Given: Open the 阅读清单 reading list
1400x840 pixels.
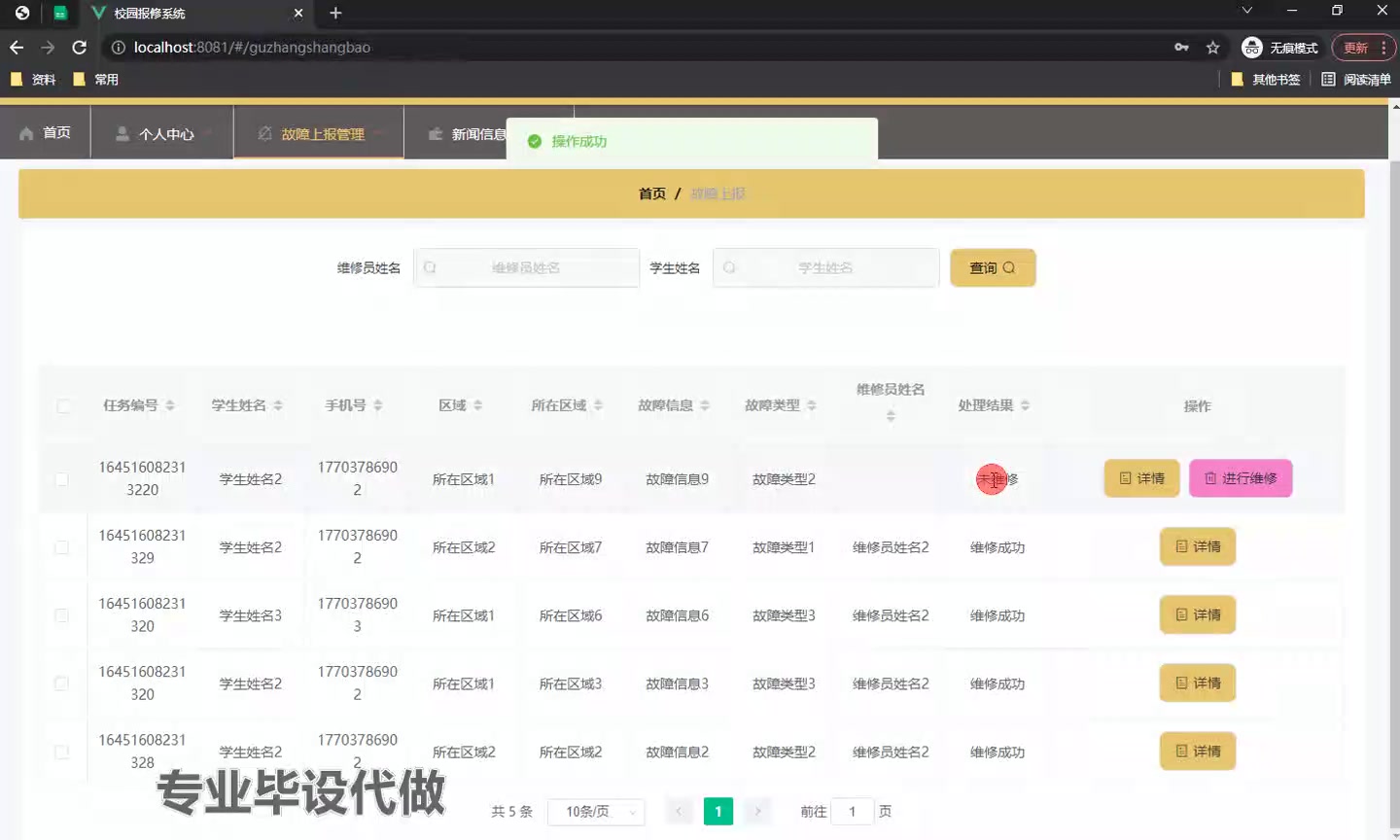Looking at the screenshot, I should pos(1356,80).
